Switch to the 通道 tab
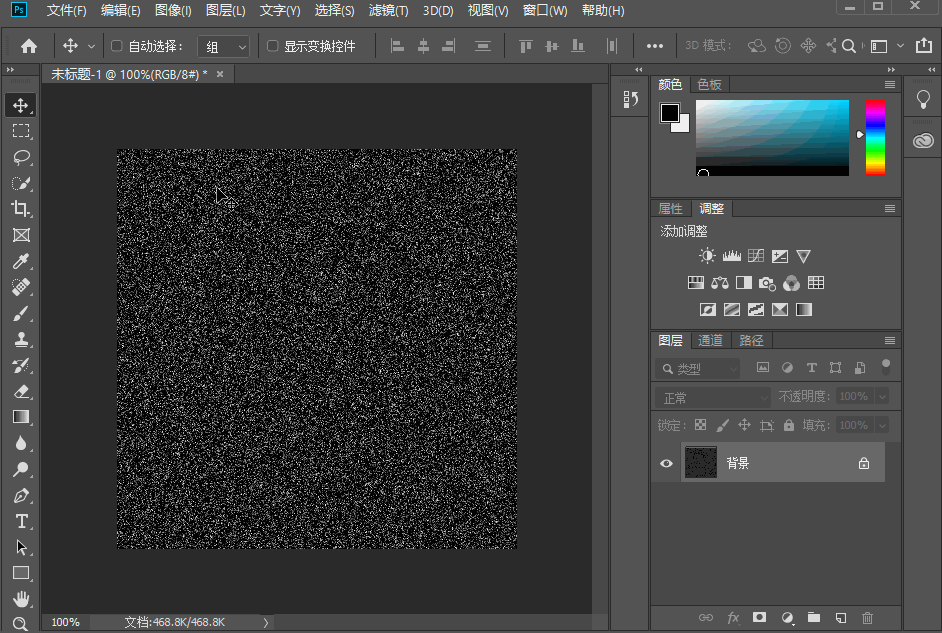Screen dimensions: 942x633 pos(710,340)
